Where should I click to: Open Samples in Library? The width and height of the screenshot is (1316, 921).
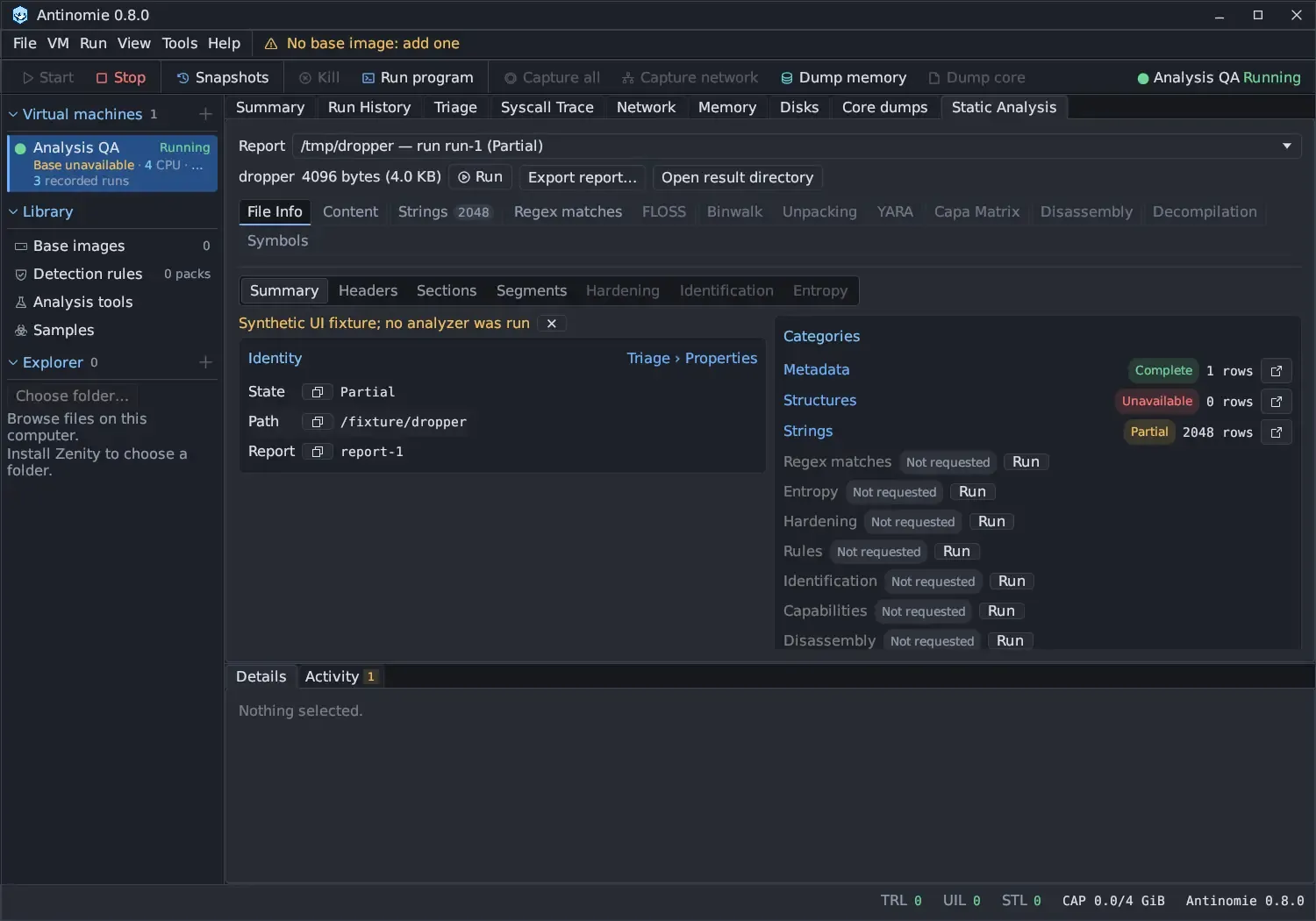(112, 330)
